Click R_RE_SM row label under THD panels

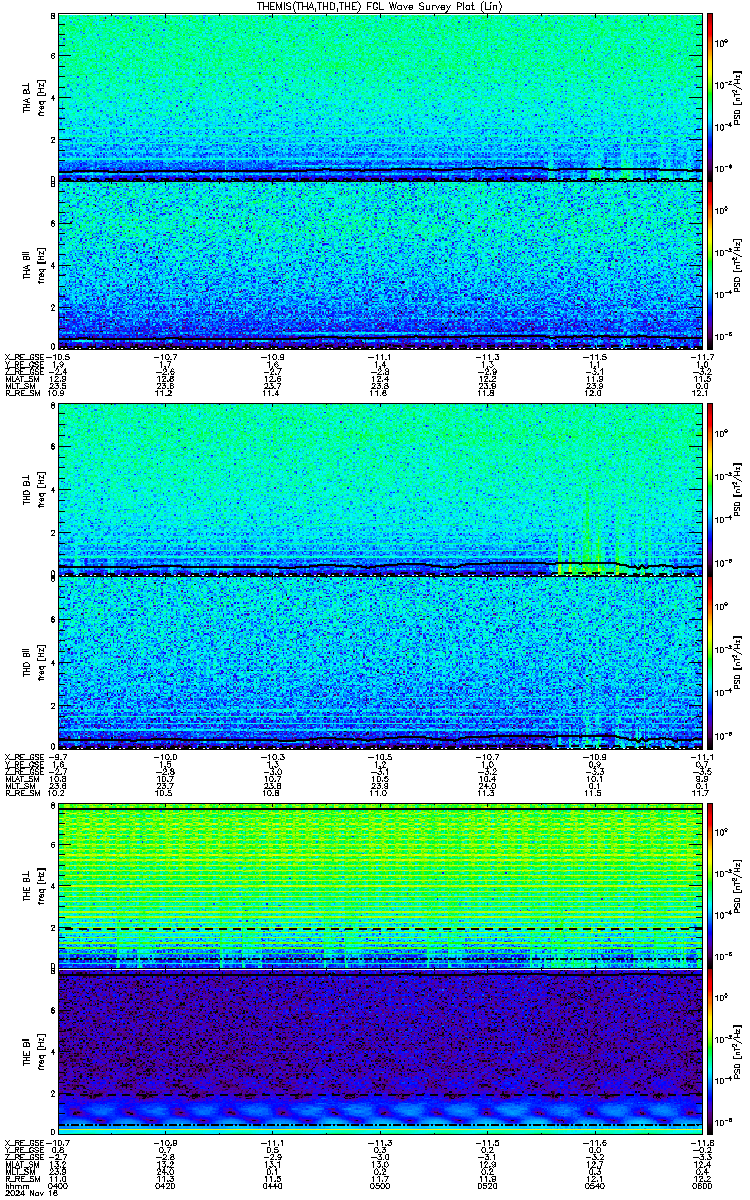(x=21, y=793)
